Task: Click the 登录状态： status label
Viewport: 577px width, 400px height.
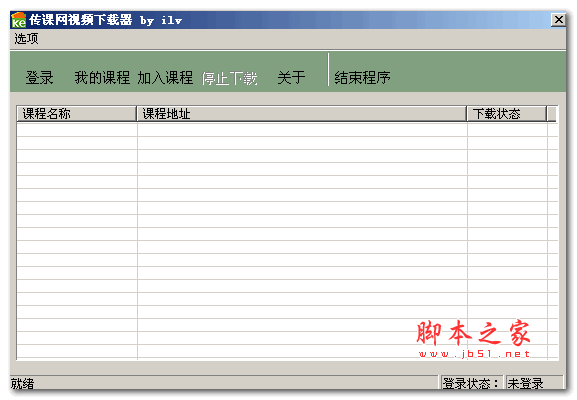Action: (x=470, y=383)
